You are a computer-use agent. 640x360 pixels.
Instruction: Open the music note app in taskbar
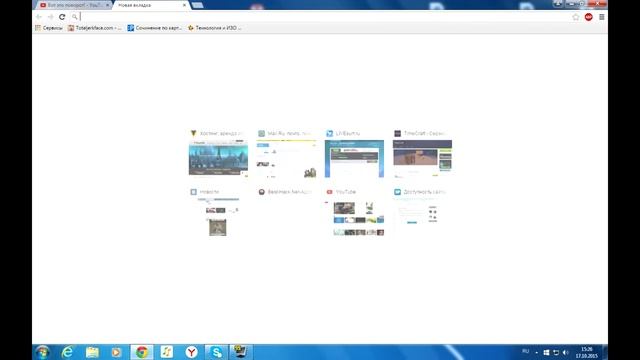tap(167, 352)
